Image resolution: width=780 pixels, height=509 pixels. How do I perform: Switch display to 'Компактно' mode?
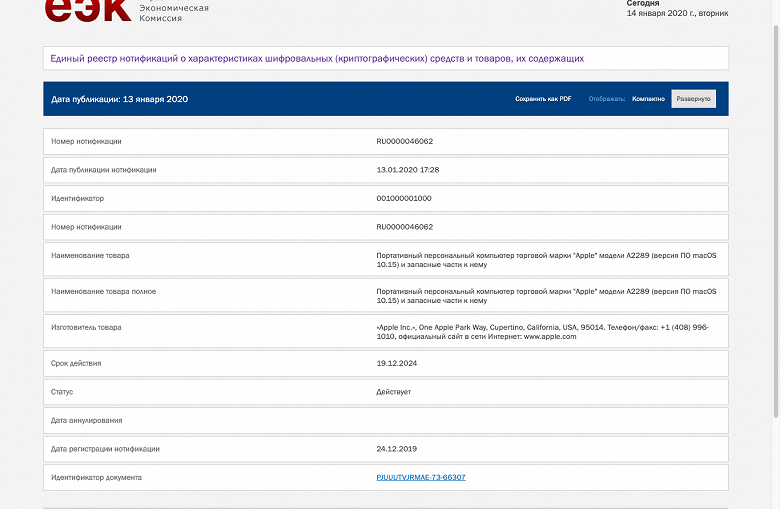point(648,99)
